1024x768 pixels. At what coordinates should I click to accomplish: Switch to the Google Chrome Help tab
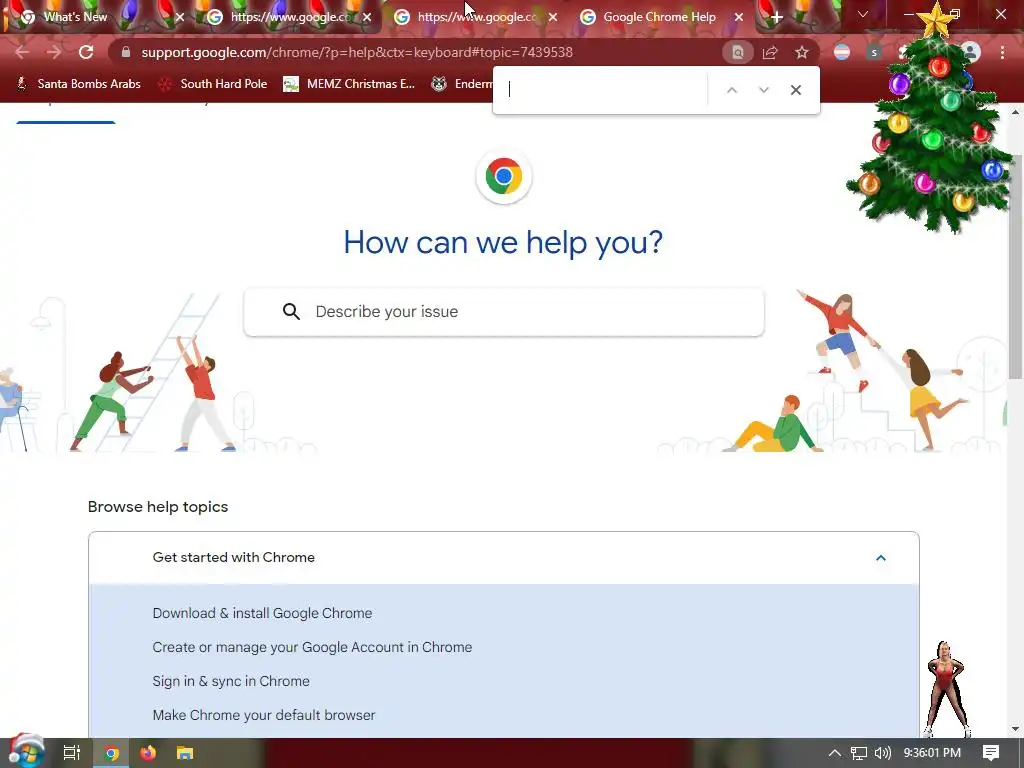[x=660, y=17]
